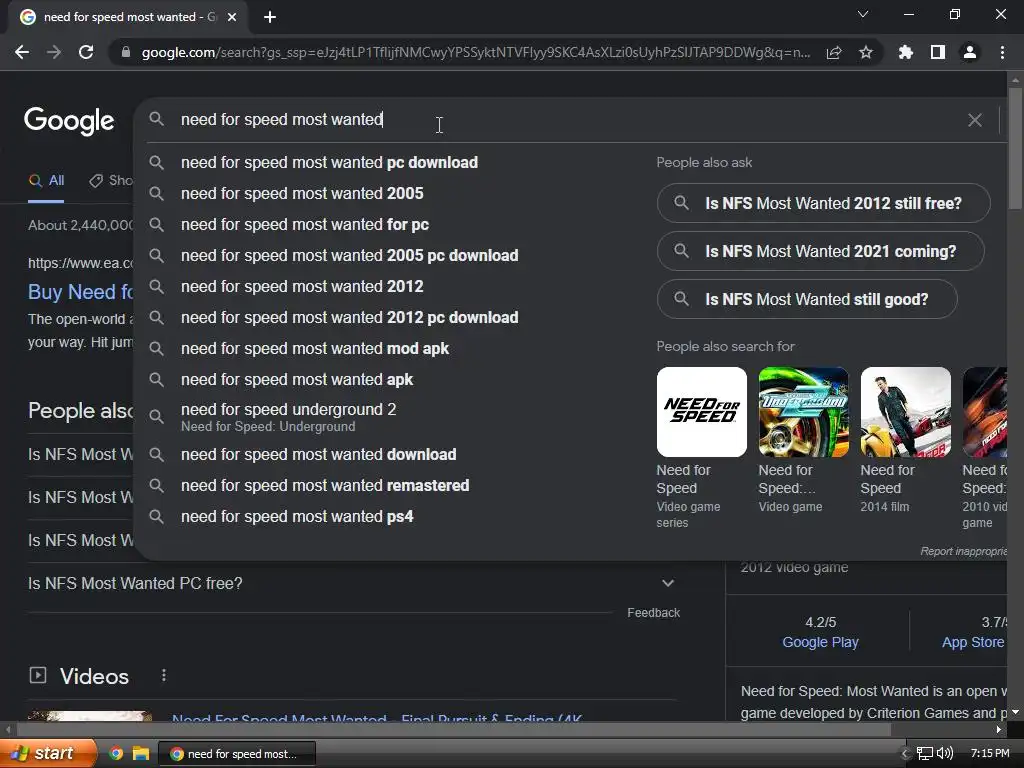The height and width of the screenshot is (768, 1024).
Task: Open the Chrome profile avatar
Action: coord(970,52)
